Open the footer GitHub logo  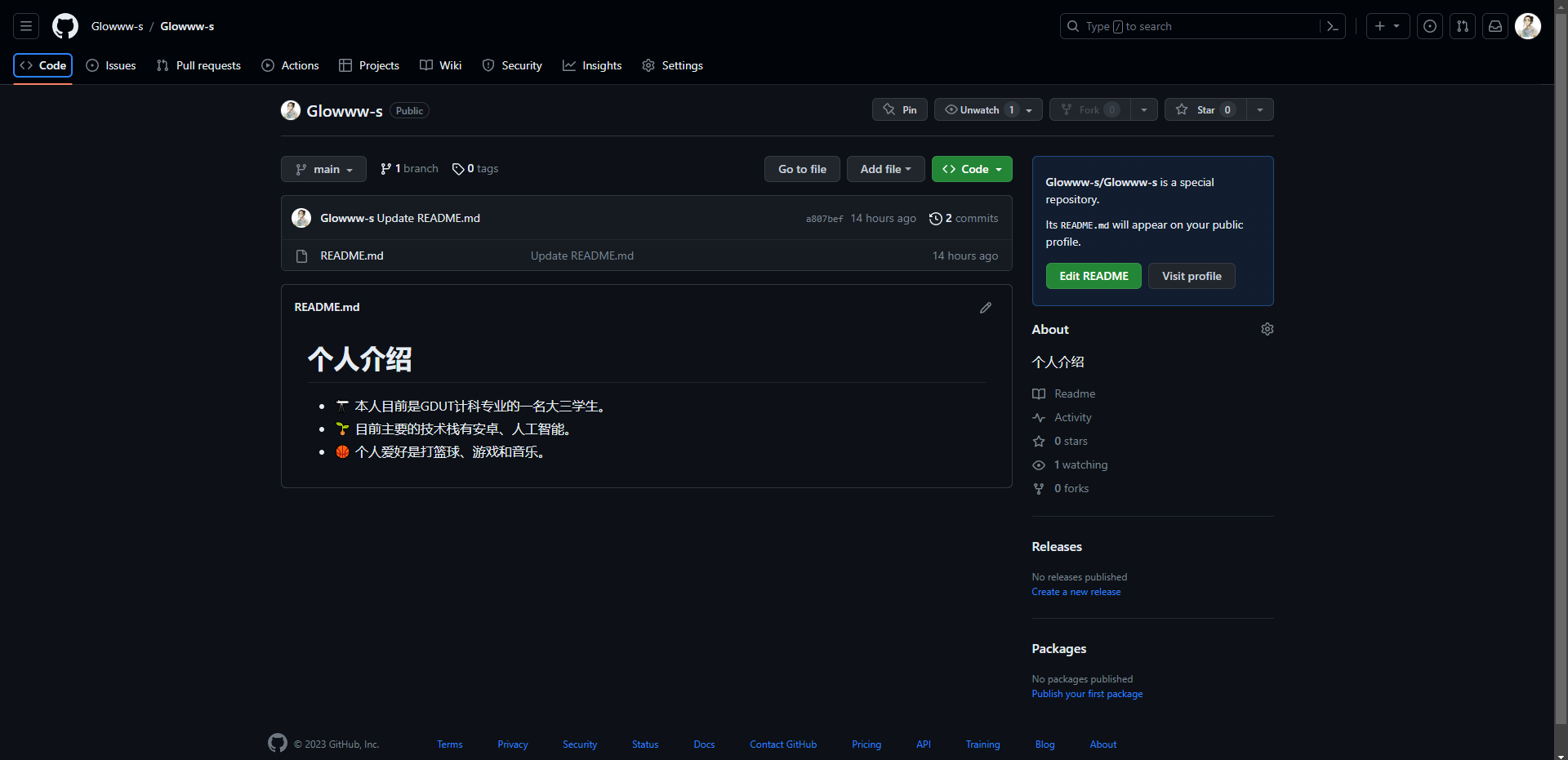pos(278,743)
